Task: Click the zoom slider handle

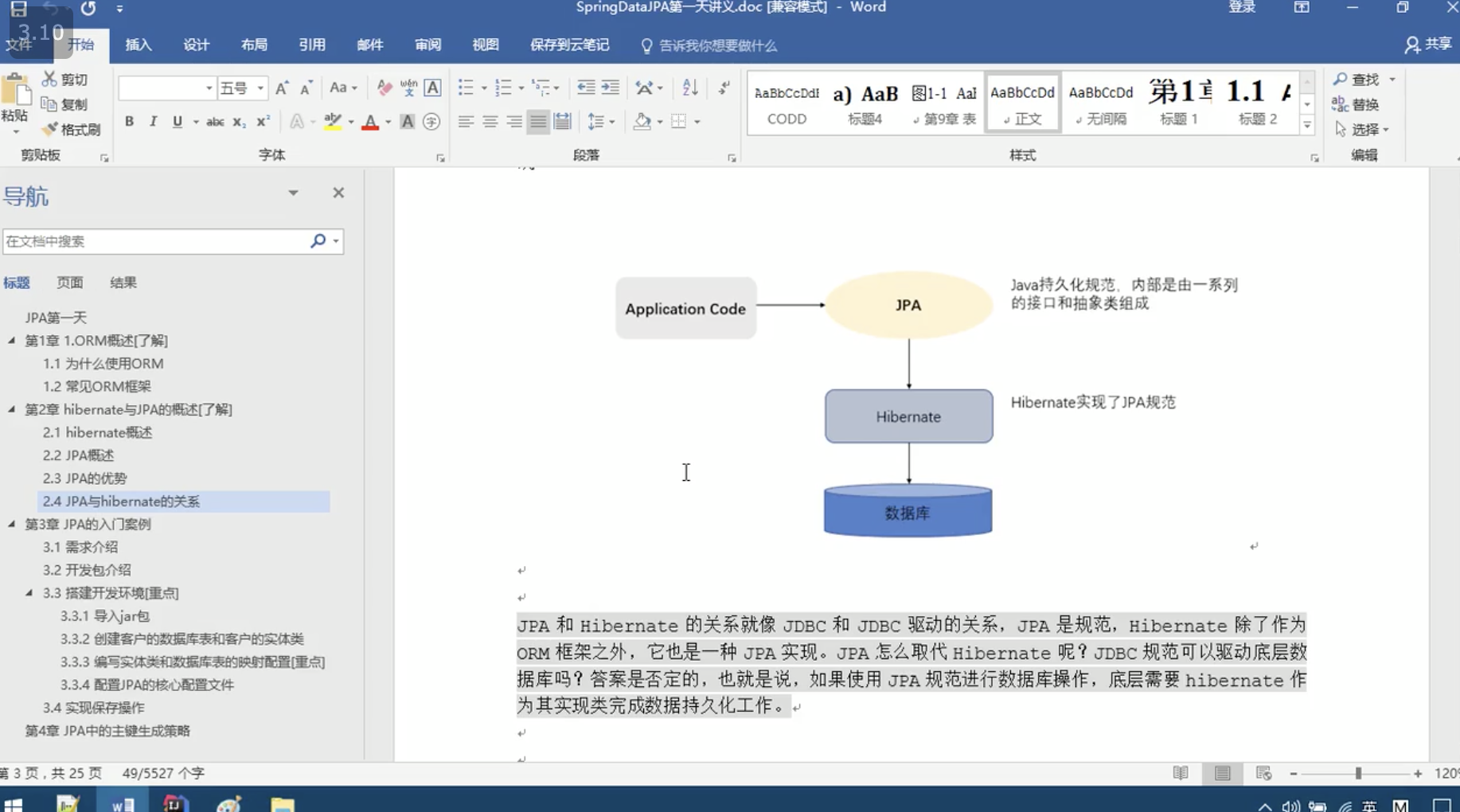Action: point(1358,773)
